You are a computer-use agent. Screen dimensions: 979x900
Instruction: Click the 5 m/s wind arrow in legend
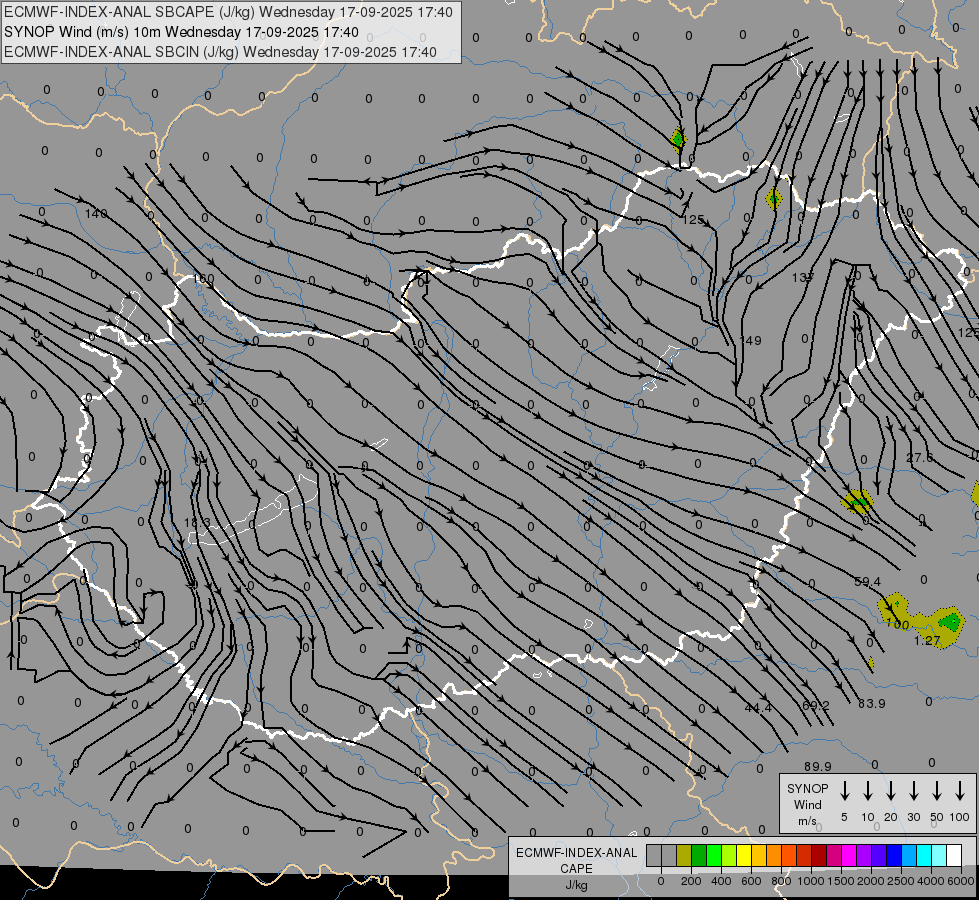coord(844,791)
